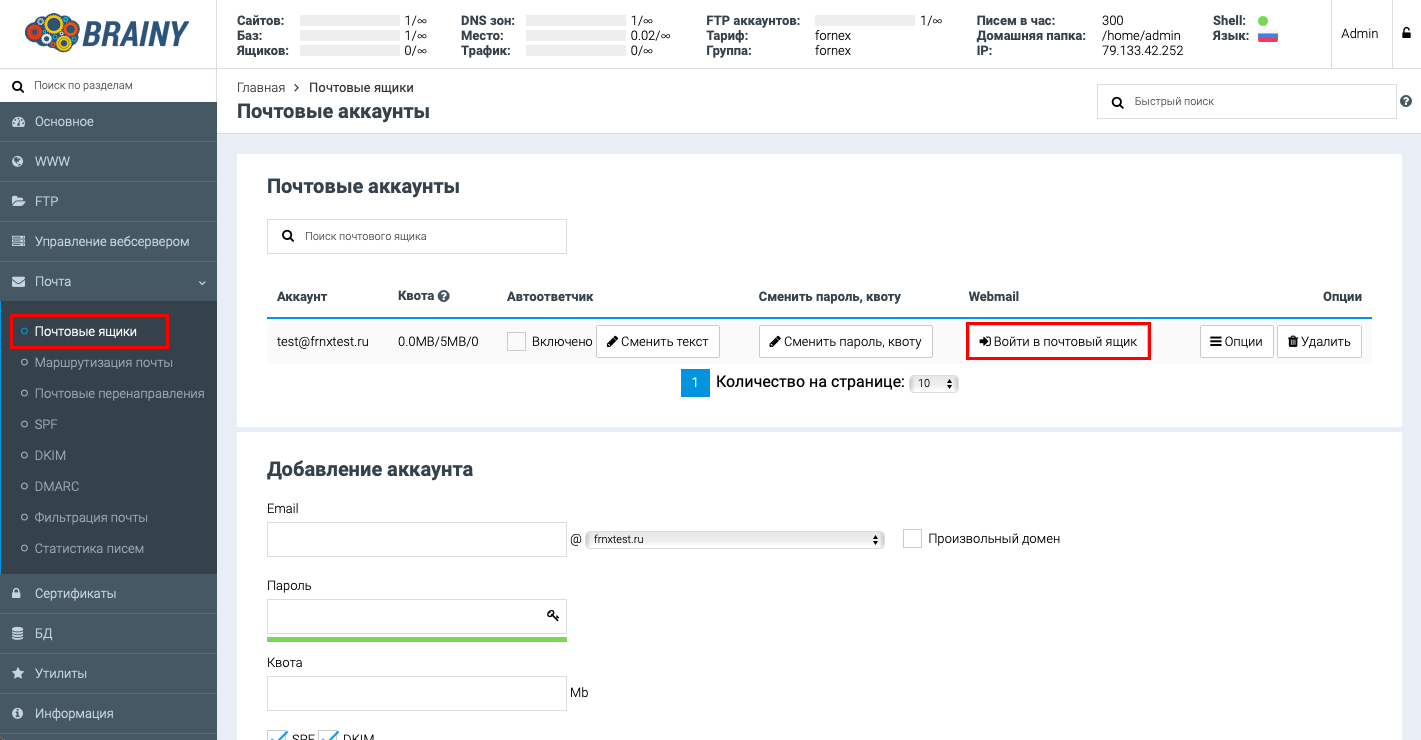Click the Brainy logo
Image resolution: width=1421 pixels, height=740 pixels.
coord(108,33)
